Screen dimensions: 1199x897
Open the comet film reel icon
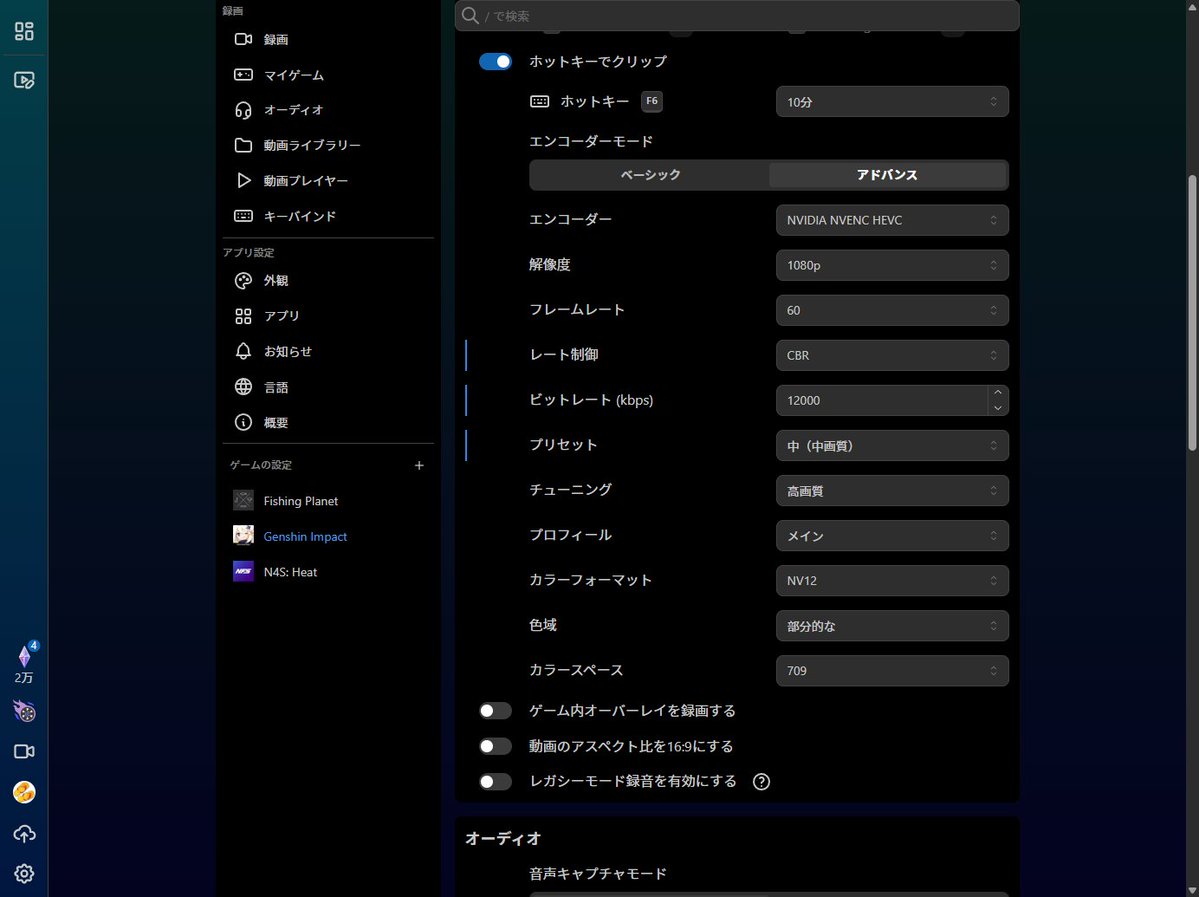(x=24, y=711)
